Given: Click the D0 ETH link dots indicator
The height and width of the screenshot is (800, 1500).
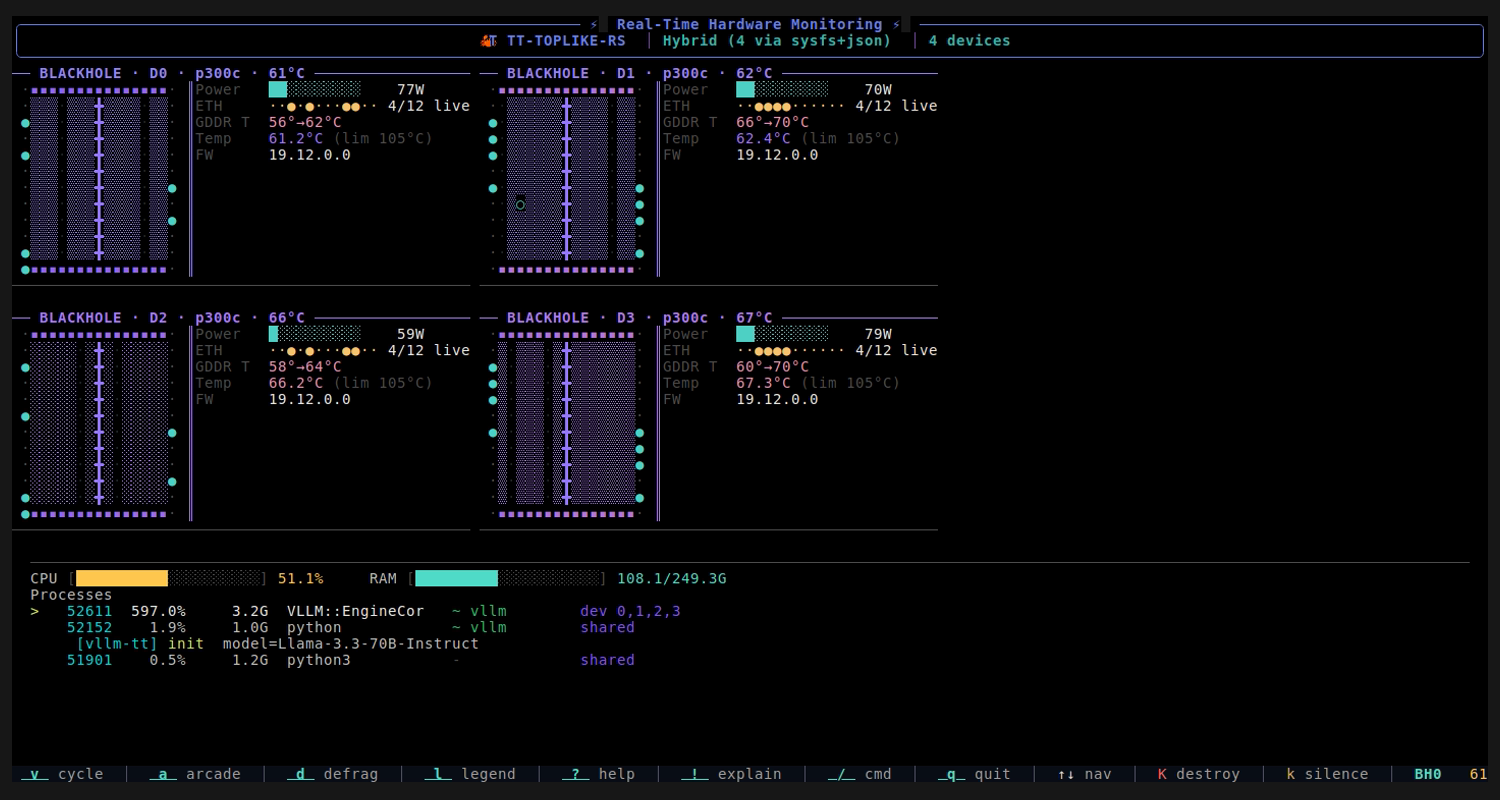Looking at the screenshot, I should (323, 106).
